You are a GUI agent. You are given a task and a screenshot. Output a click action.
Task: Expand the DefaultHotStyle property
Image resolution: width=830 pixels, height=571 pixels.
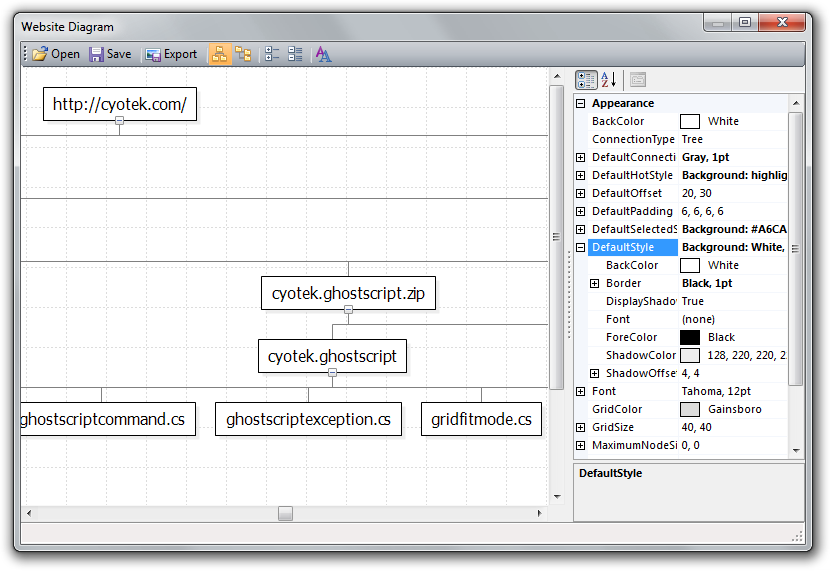point(581,175)
